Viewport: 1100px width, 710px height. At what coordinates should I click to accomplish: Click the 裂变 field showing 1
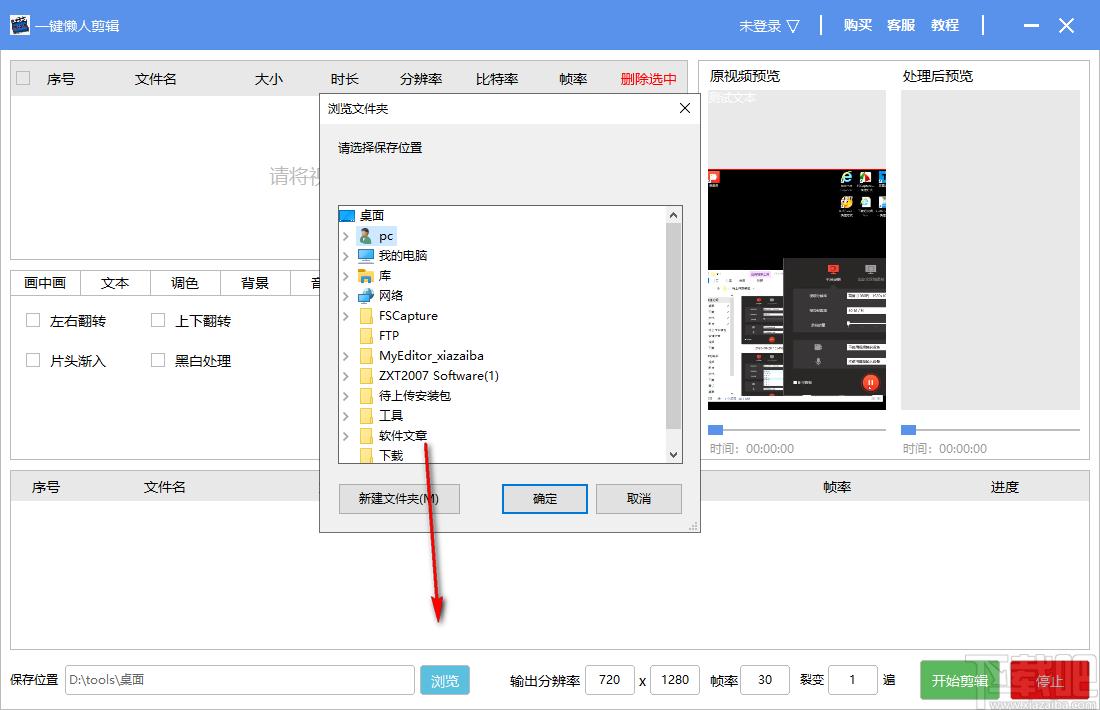[x=852, y=680]
